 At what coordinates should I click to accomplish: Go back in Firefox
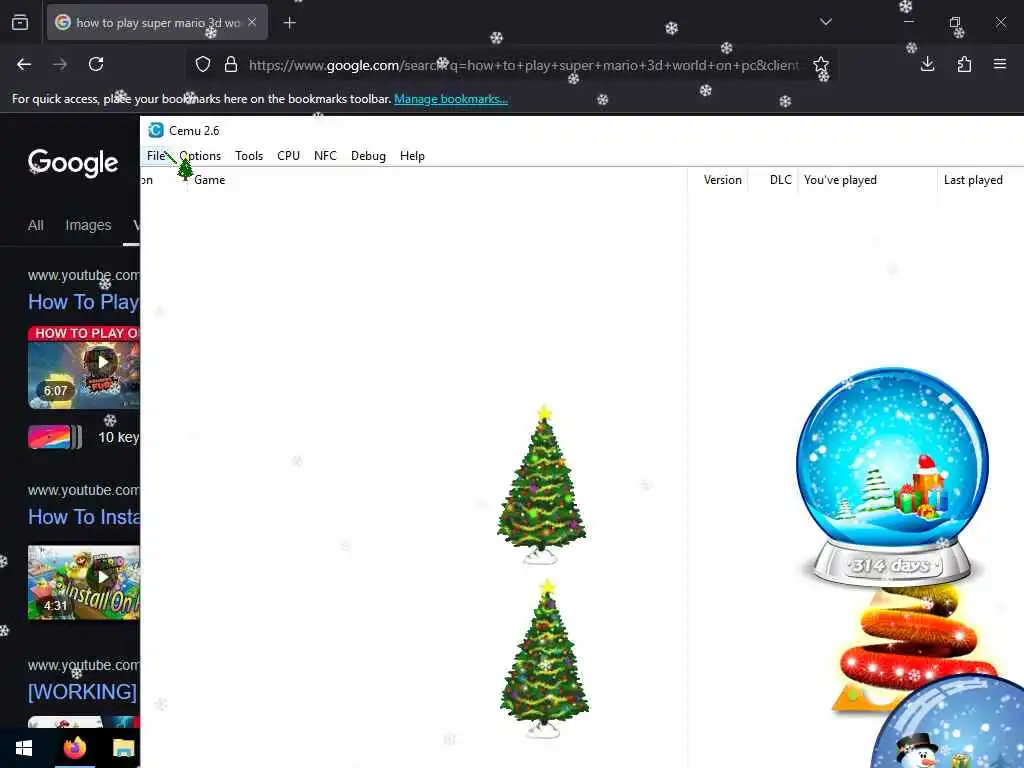(x=24, y=64)
